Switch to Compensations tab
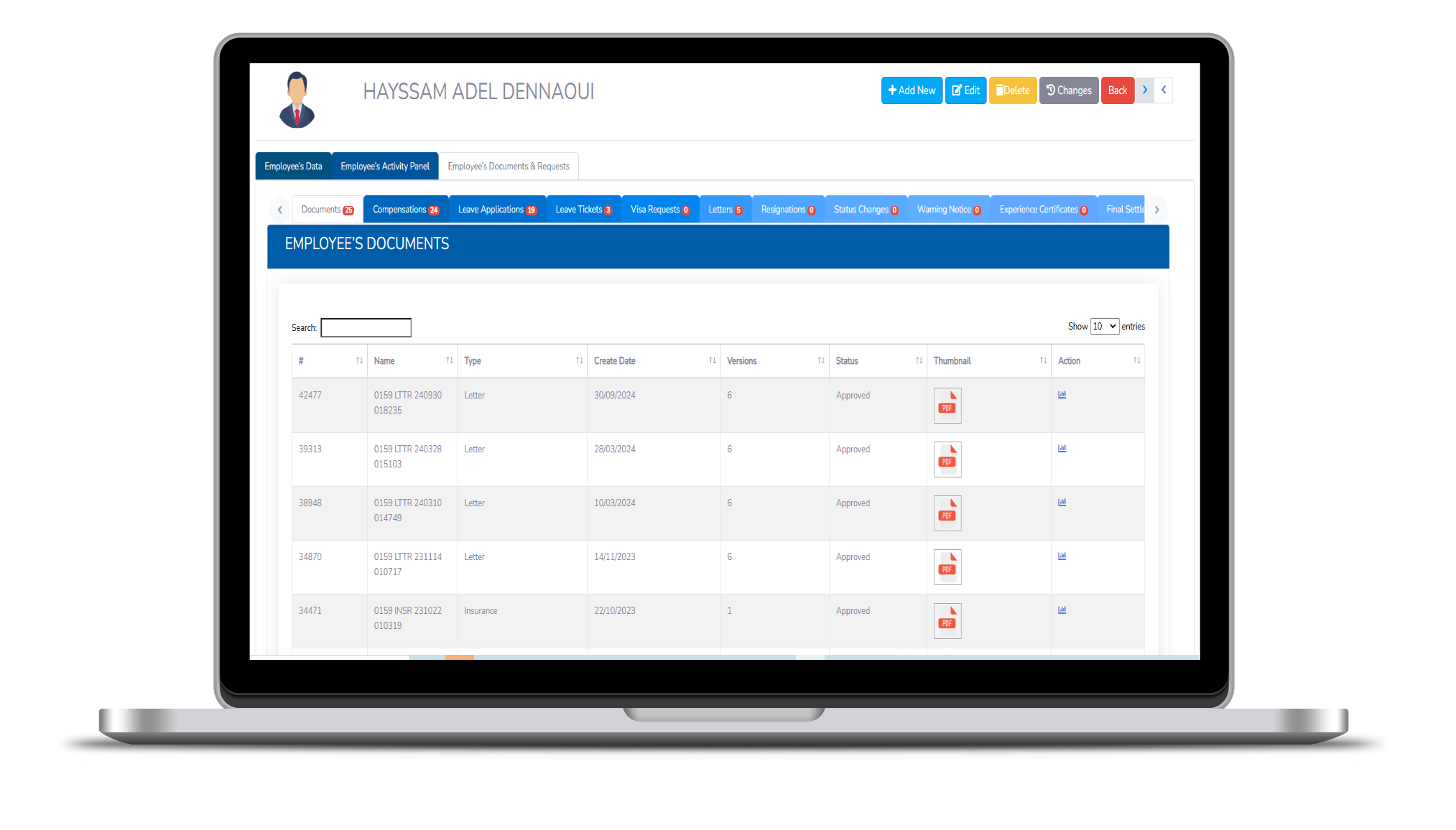1456x830 pixels. [406, 210]
